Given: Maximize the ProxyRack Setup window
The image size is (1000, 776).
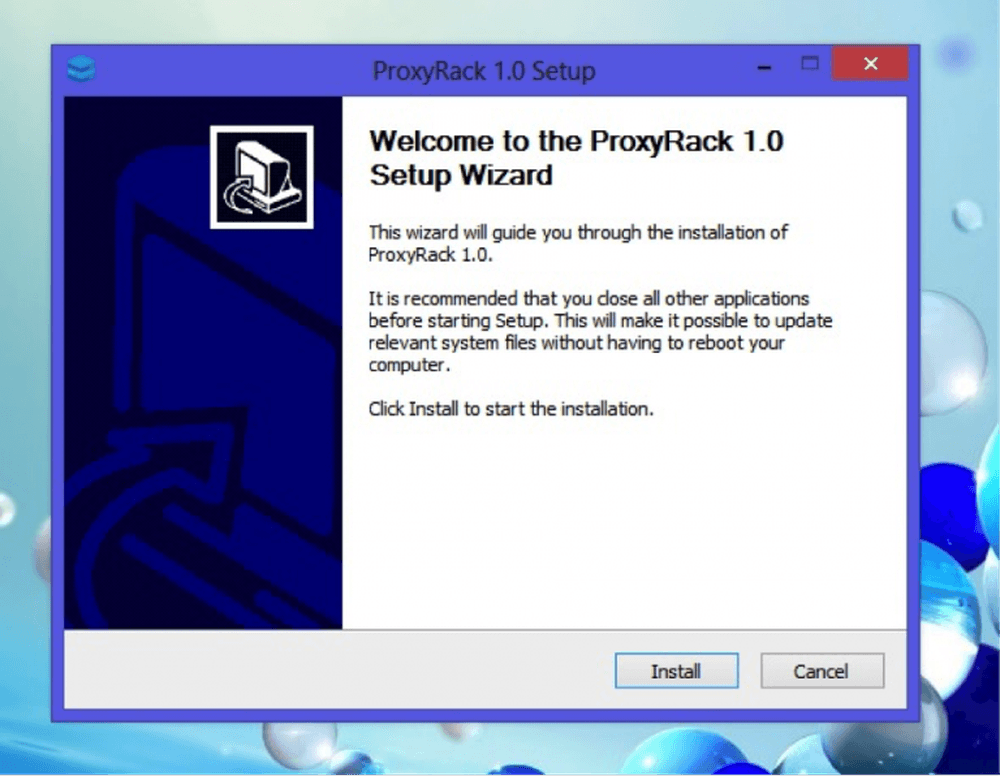Looking at the screenshot, I should click(809, 64).
